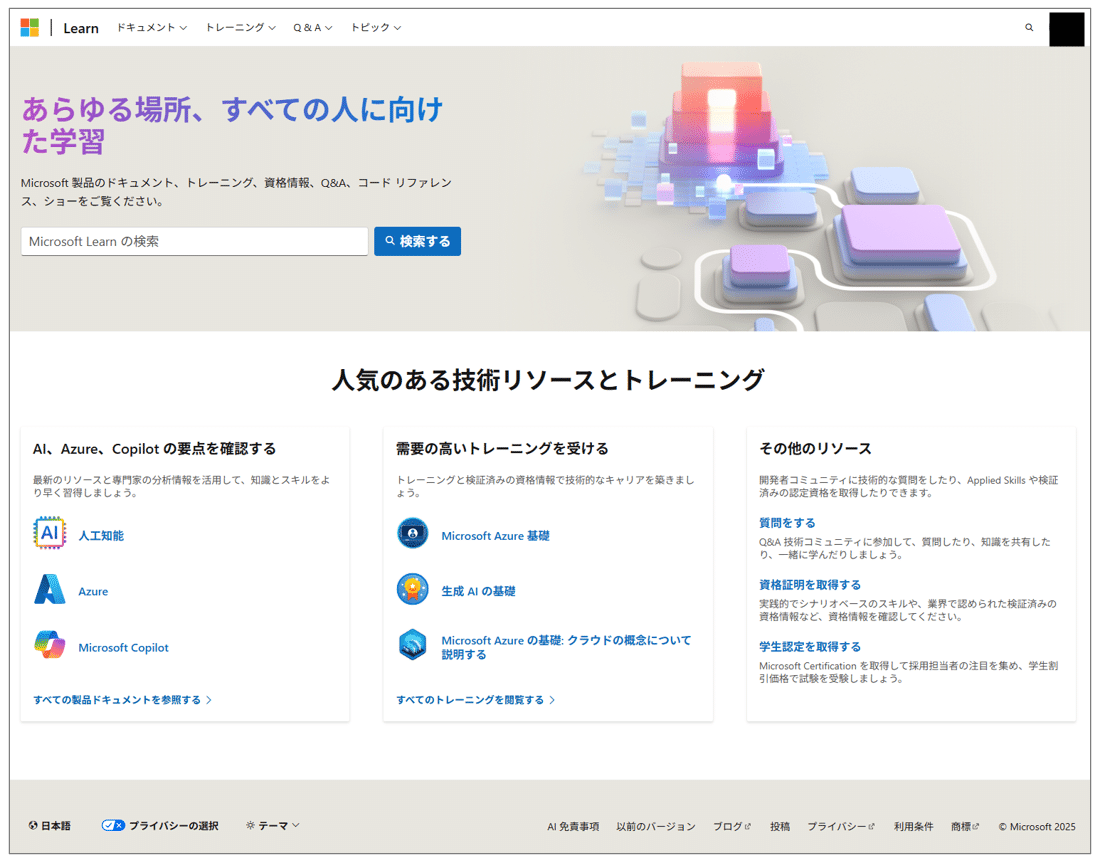Viewport: 1096px width, 858px height.
Task: Click the Microsoft logo in the header
Action: (x=29, y=27)
